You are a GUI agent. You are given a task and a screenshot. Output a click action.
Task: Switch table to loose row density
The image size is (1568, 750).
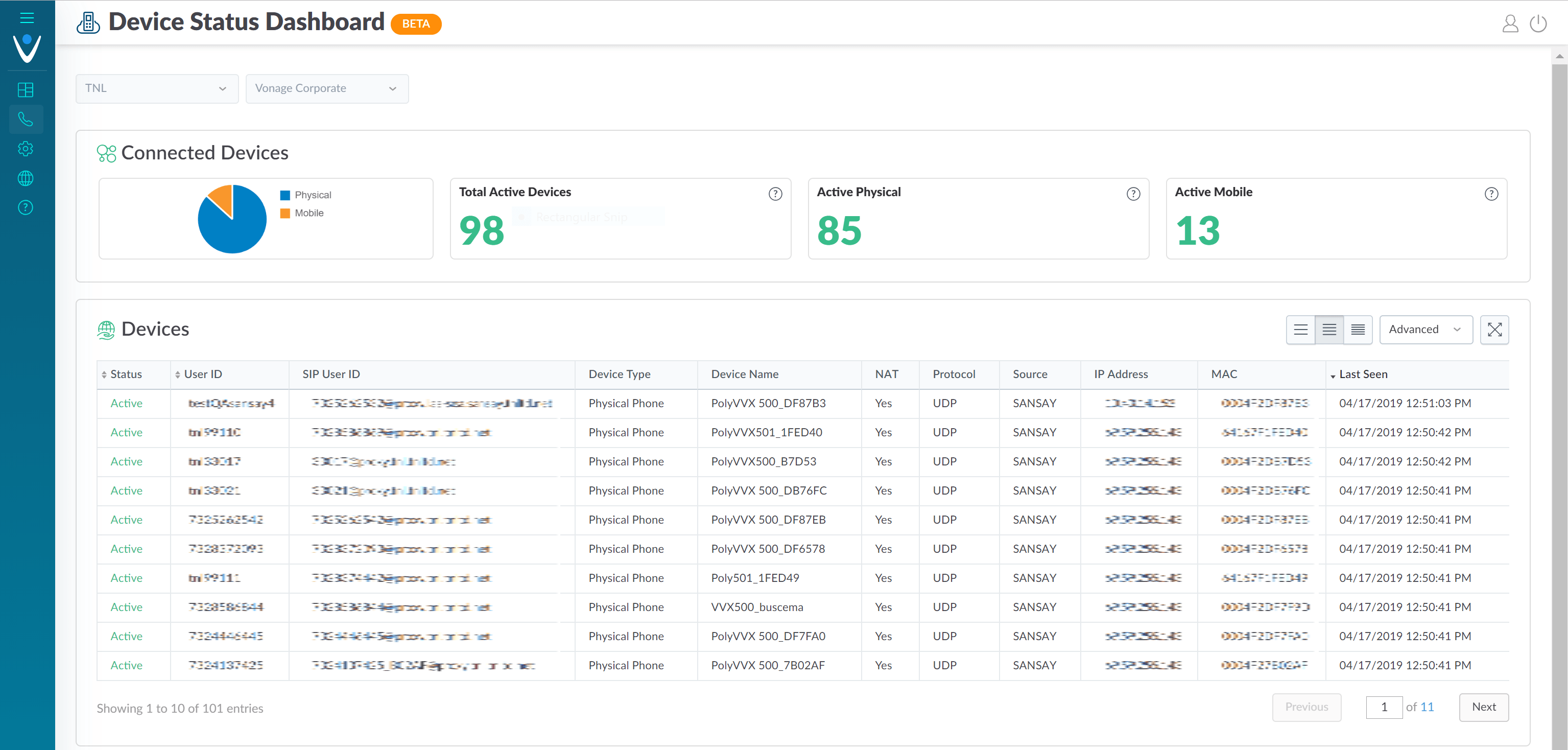click(1301, 330)
